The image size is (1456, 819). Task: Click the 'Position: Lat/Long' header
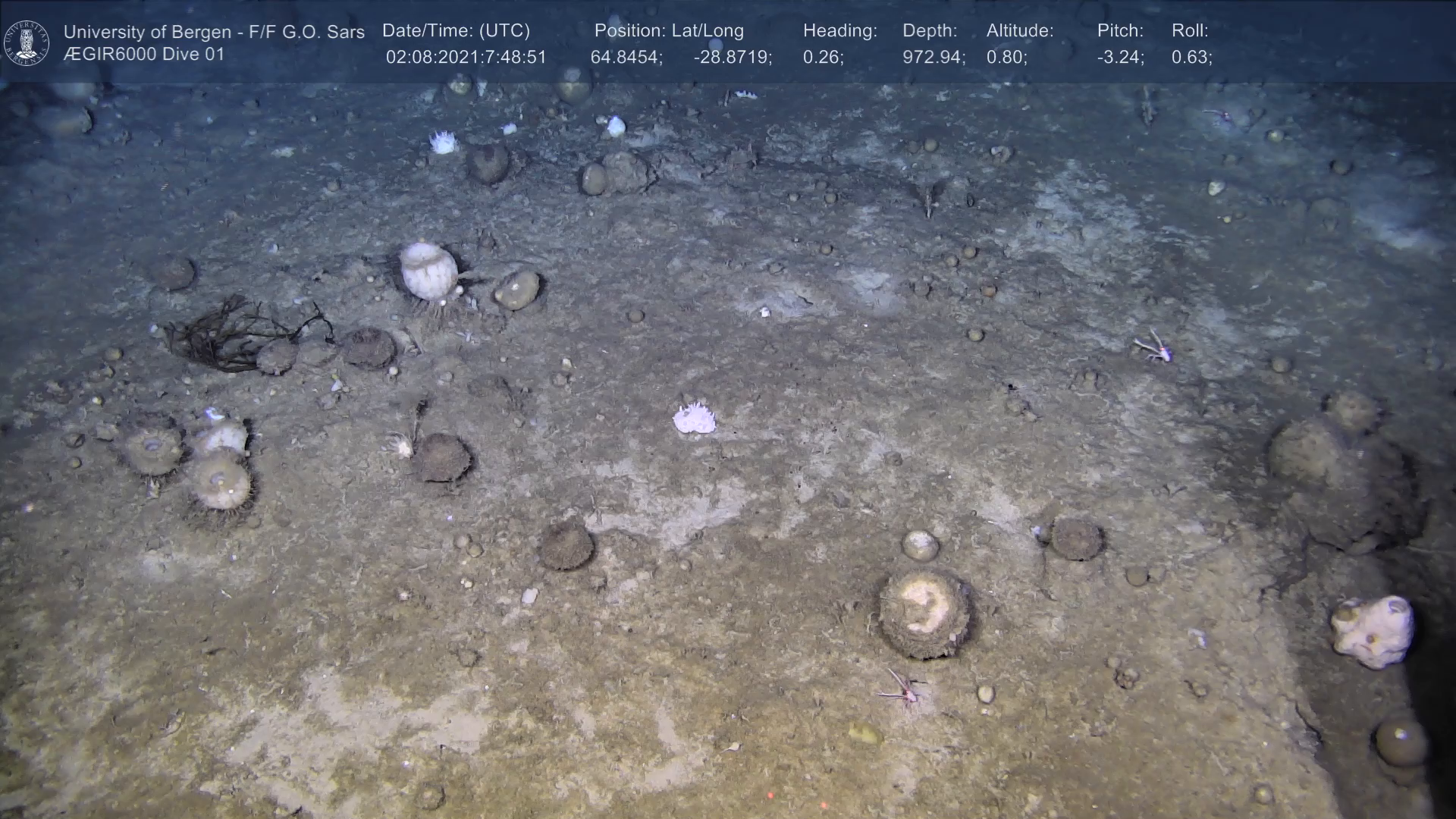[x=669, y=31]
